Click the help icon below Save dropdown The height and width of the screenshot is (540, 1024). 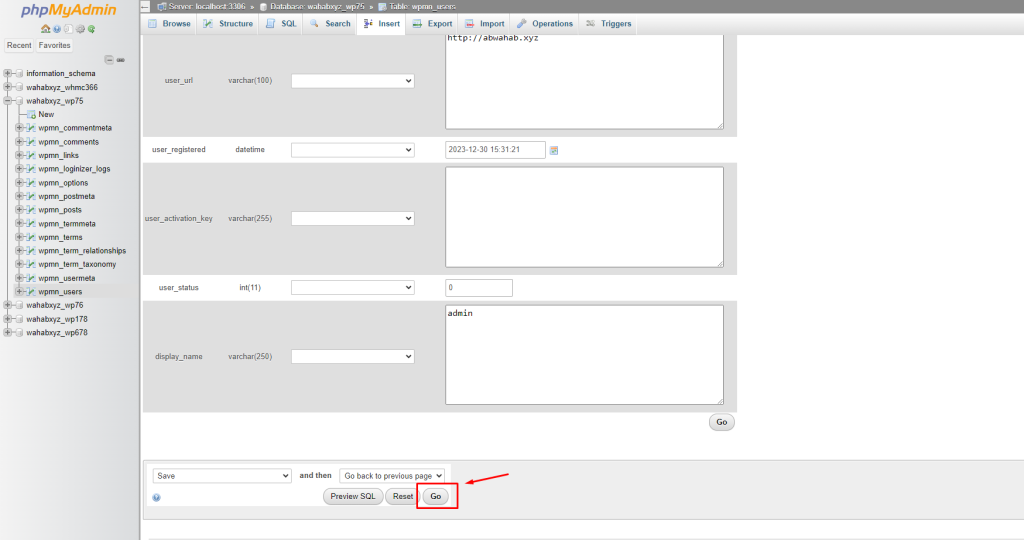pyautogui.click(x=157, y=497)
